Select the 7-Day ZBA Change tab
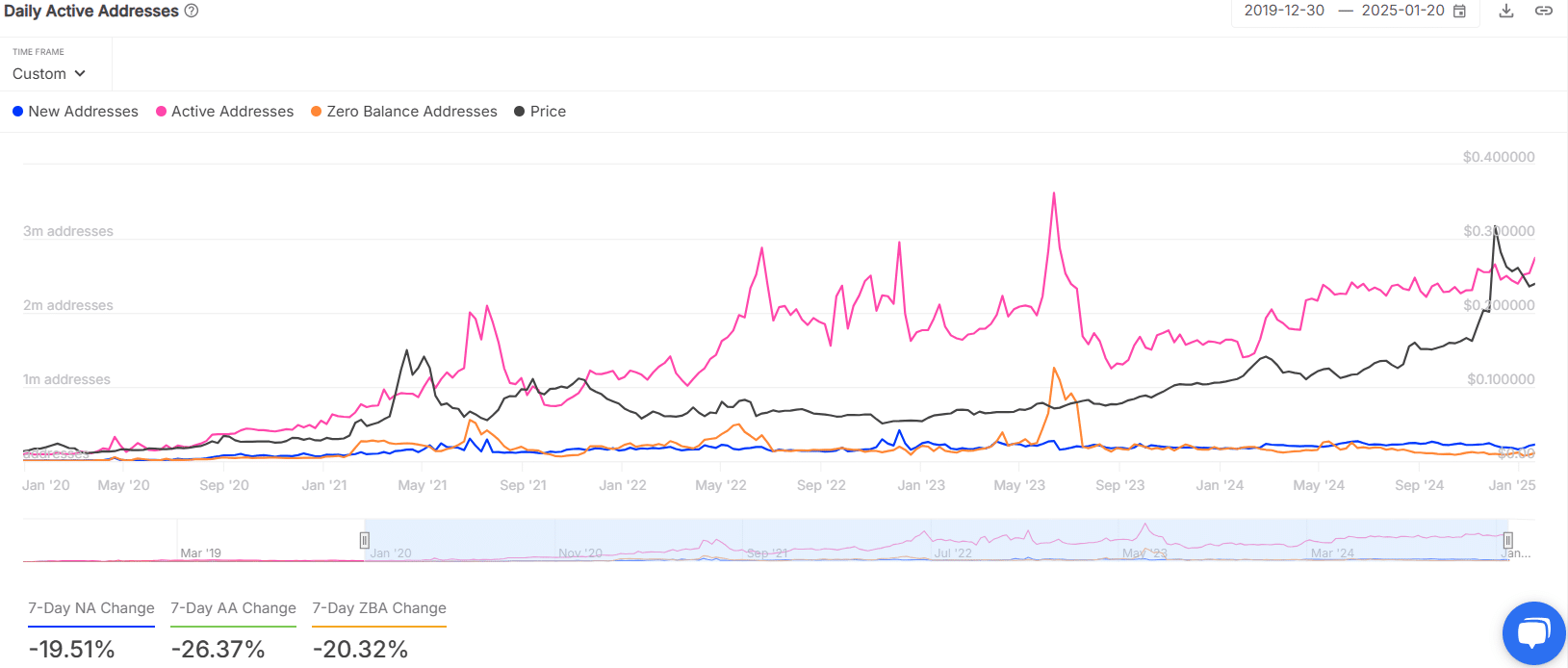Screen dimensions: 1568x668 tap(379, 608)
